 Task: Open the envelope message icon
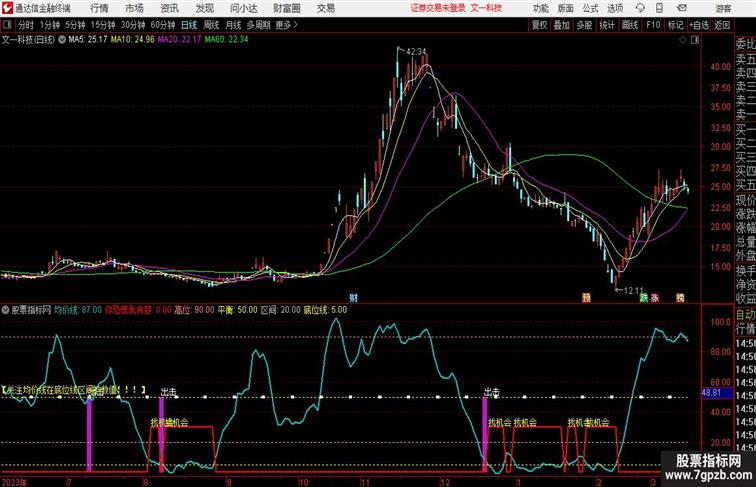pyautogui.click(x=681, y=8)
